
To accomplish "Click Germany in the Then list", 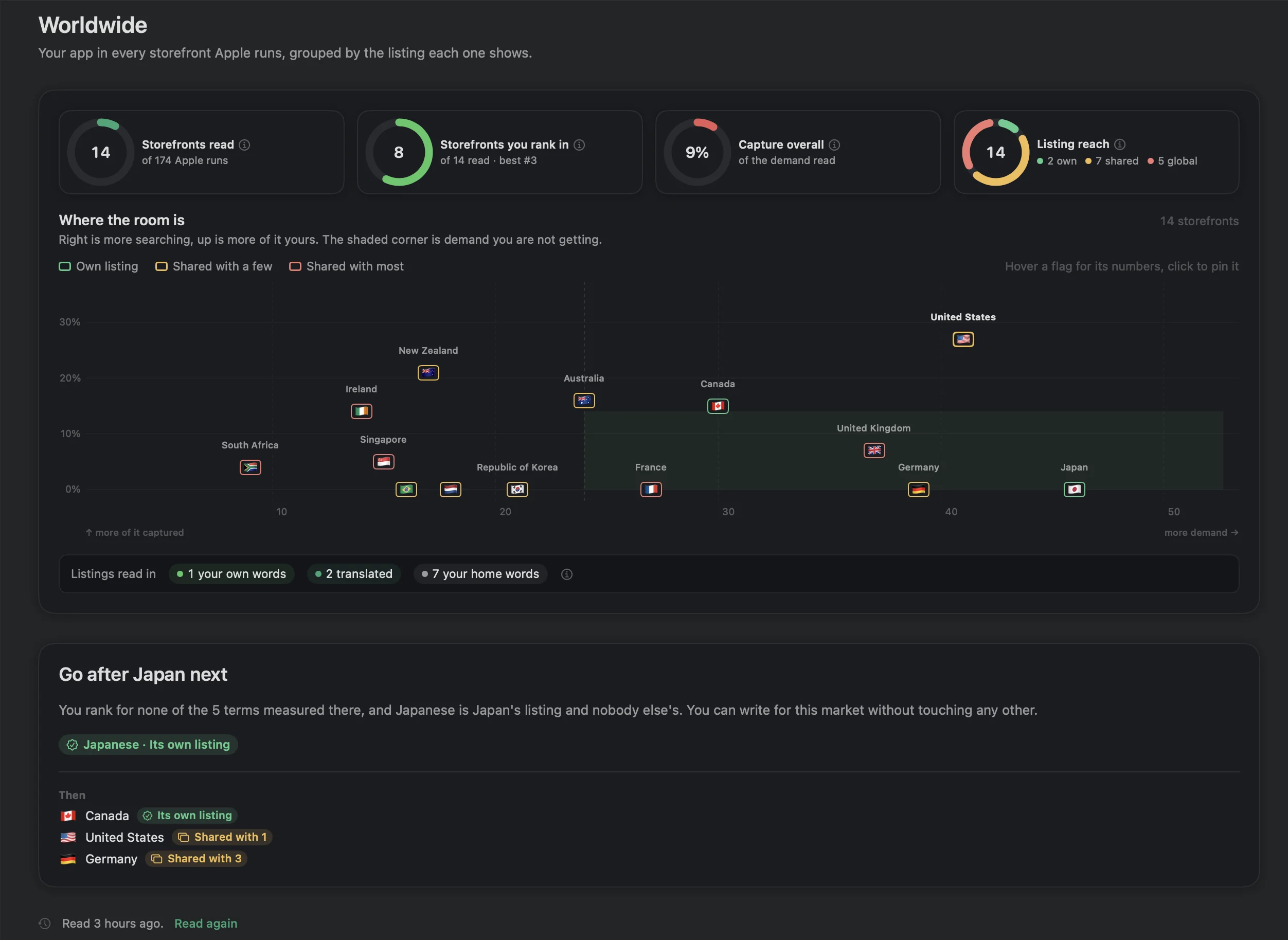I will (x=111, y=859).
